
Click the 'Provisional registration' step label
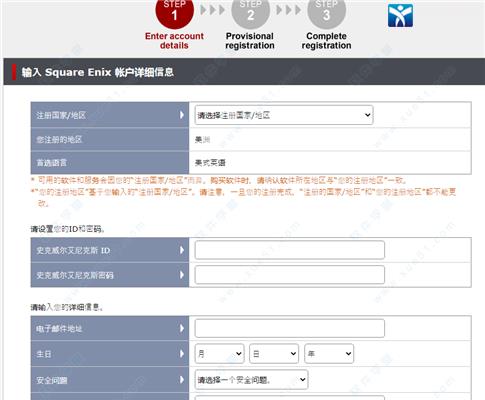(x=250, y=41)
